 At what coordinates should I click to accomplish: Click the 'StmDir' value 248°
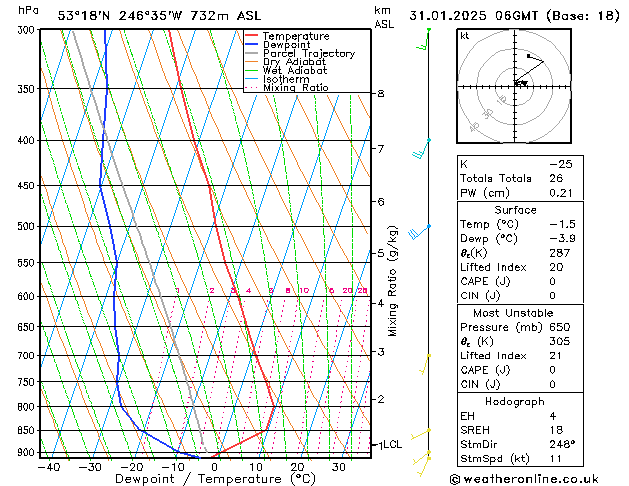(x=562, y=444)
